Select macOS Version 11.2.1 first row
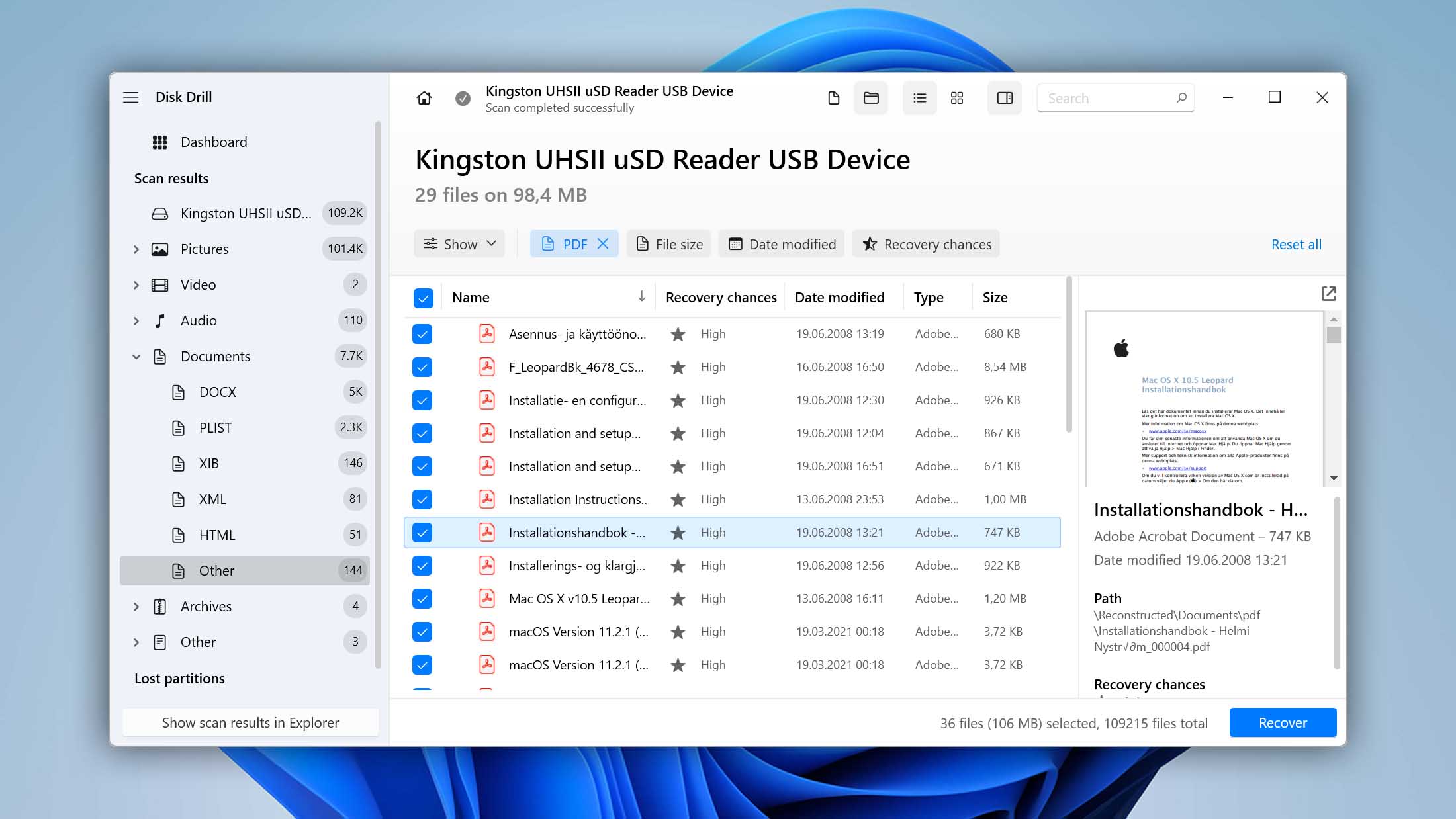This screenshot has height=819, width=1456. point(732,632)
